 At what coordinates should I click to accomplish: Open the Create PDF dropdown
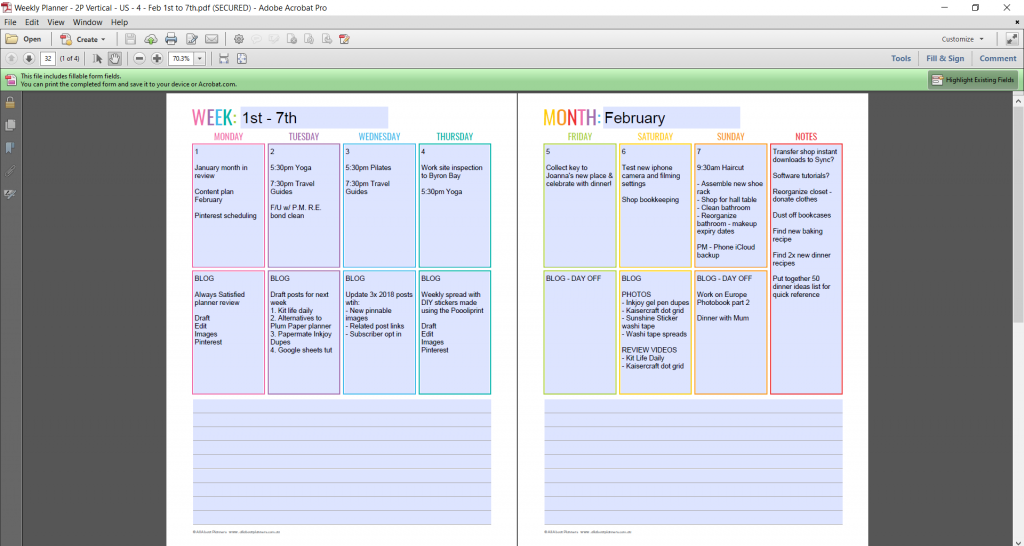(83, 39)
